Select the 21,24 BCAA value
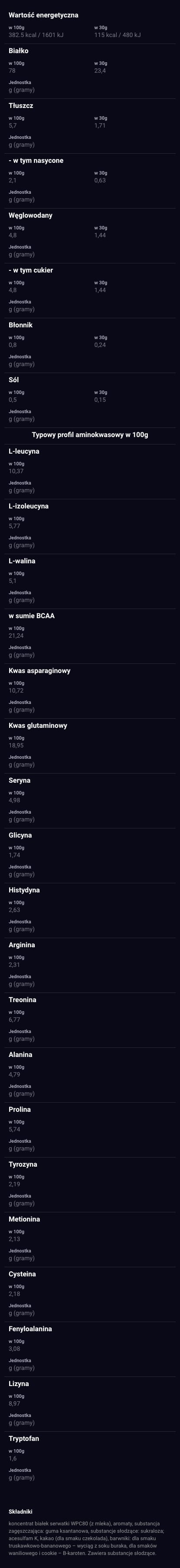This screenshot has width=180, height=1568. (x=17, y=636)
